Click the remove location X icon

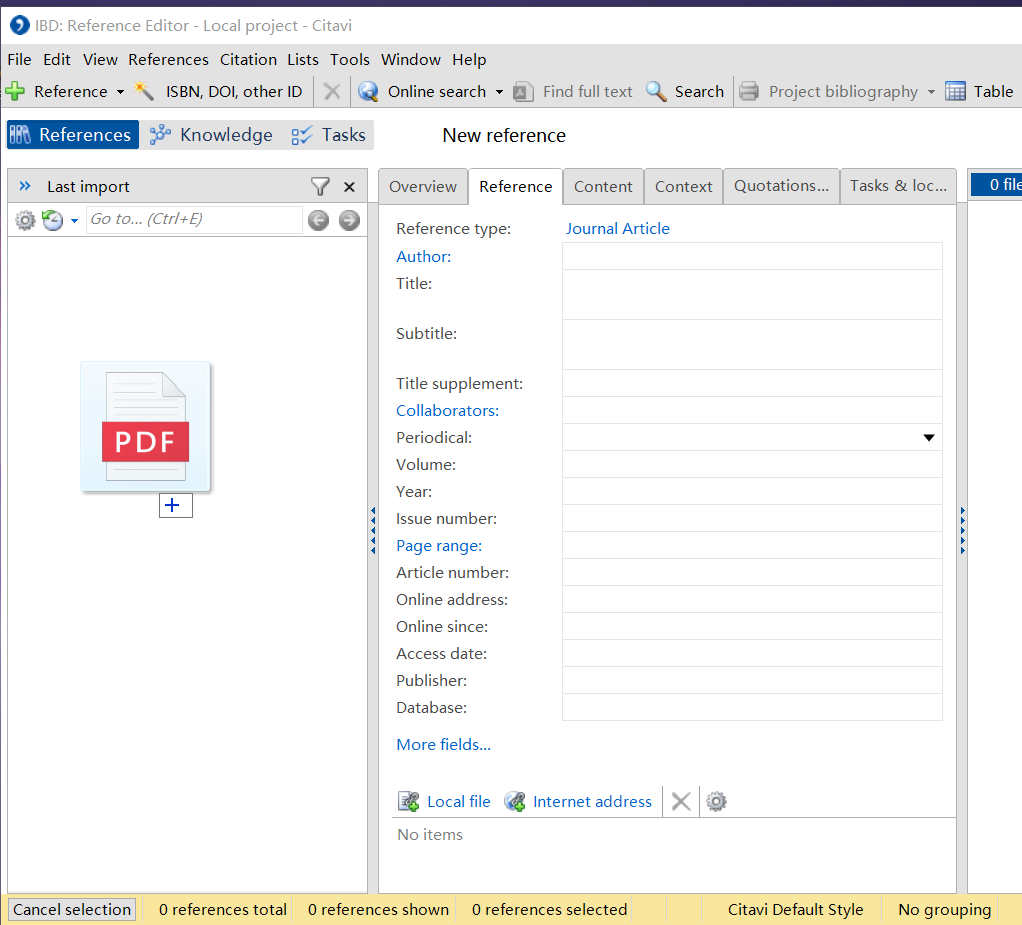pos(680,801)
